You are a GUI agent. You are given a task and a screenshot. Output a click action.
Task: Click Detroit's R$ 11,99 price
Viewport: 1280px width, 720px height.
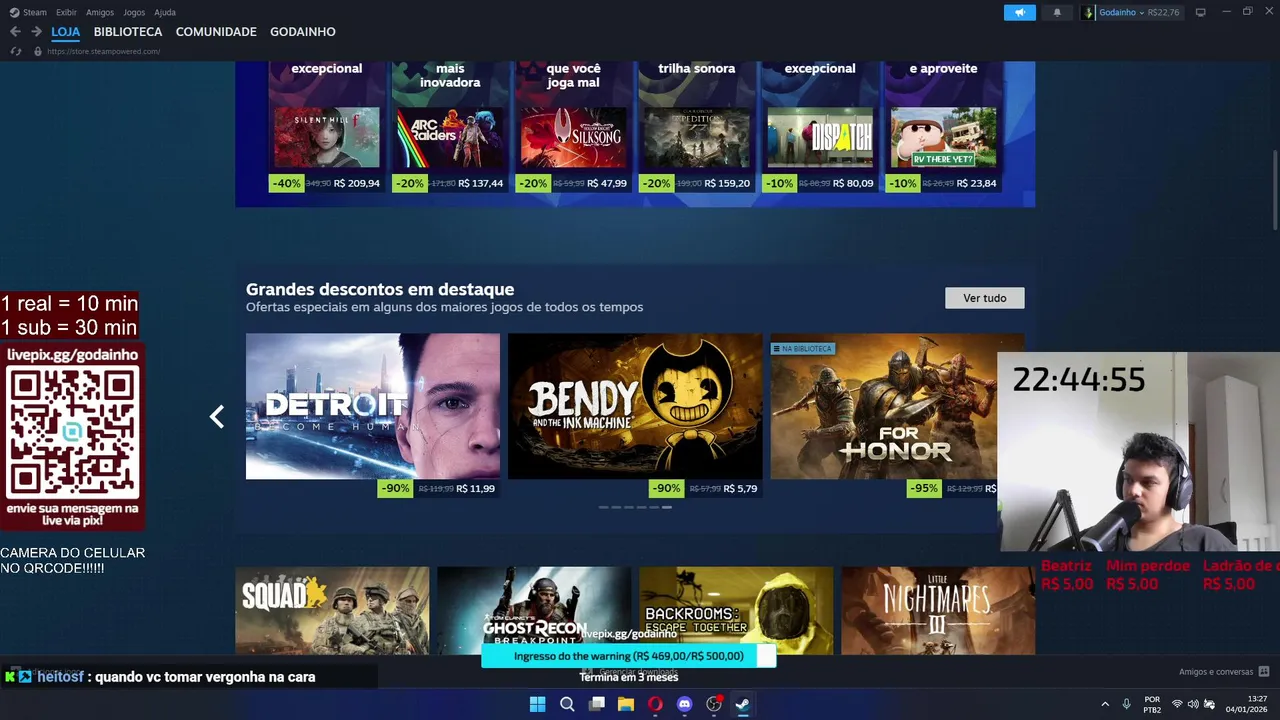[475, 489]
